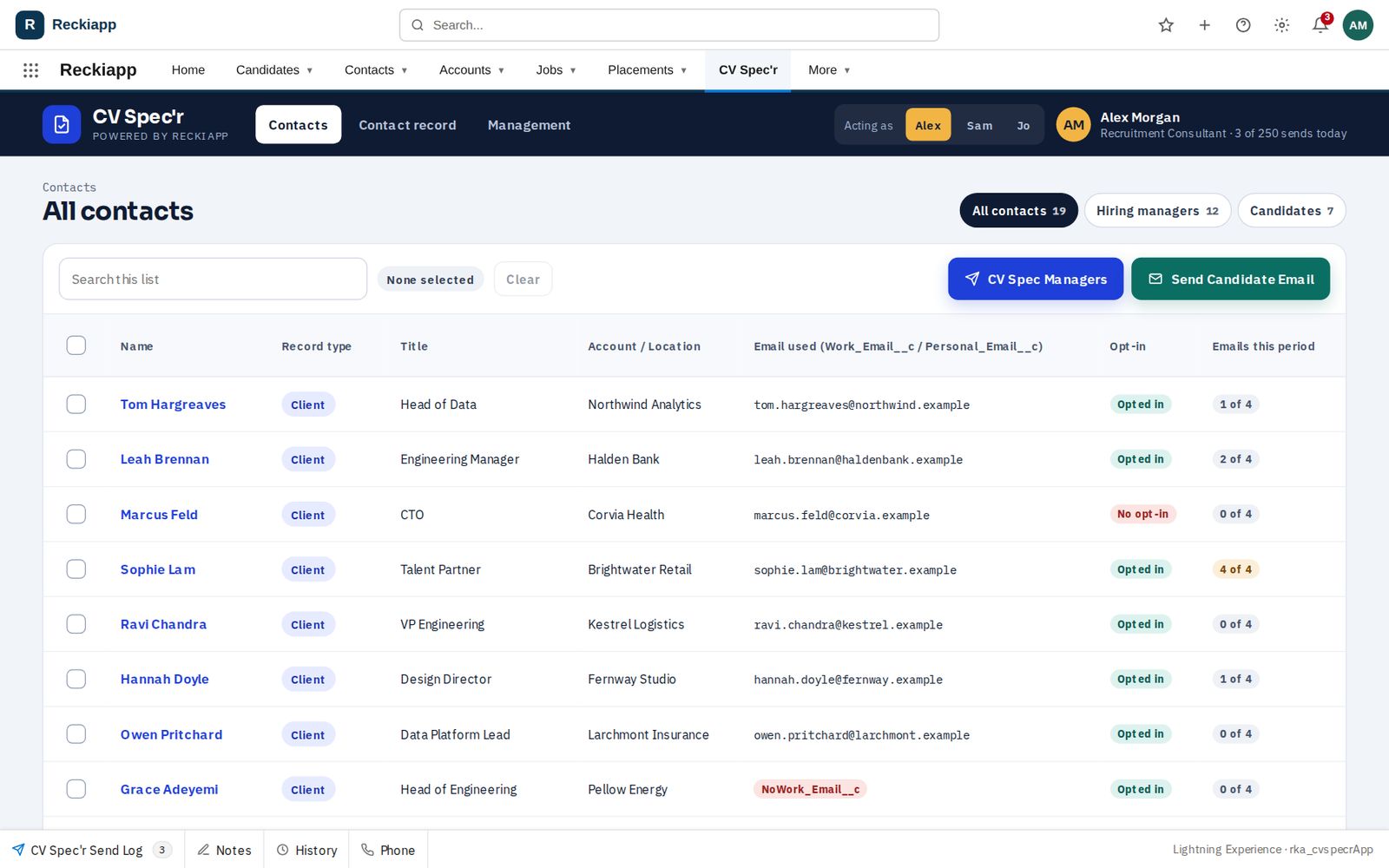Click the No opt-in badge for Marcus Feld
Image resolution: width=1389 pixels, height=868 pixels.
coord(1142,514)
